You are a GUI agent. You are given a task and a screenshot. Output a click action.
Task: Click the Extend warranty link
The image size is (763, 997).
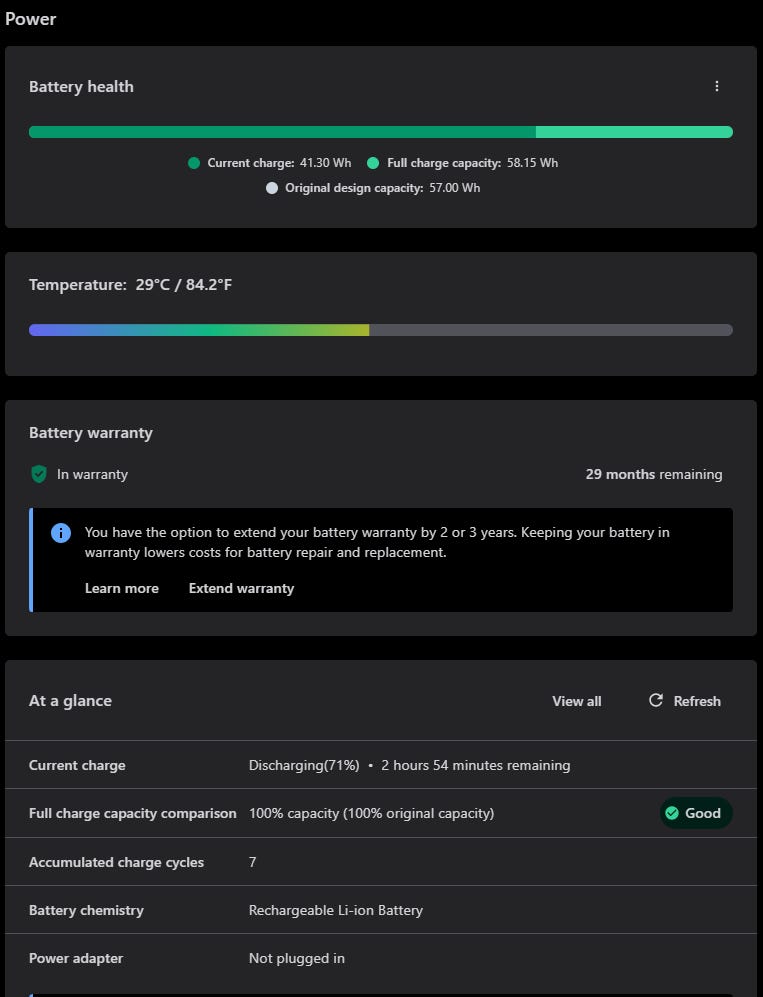241,588
